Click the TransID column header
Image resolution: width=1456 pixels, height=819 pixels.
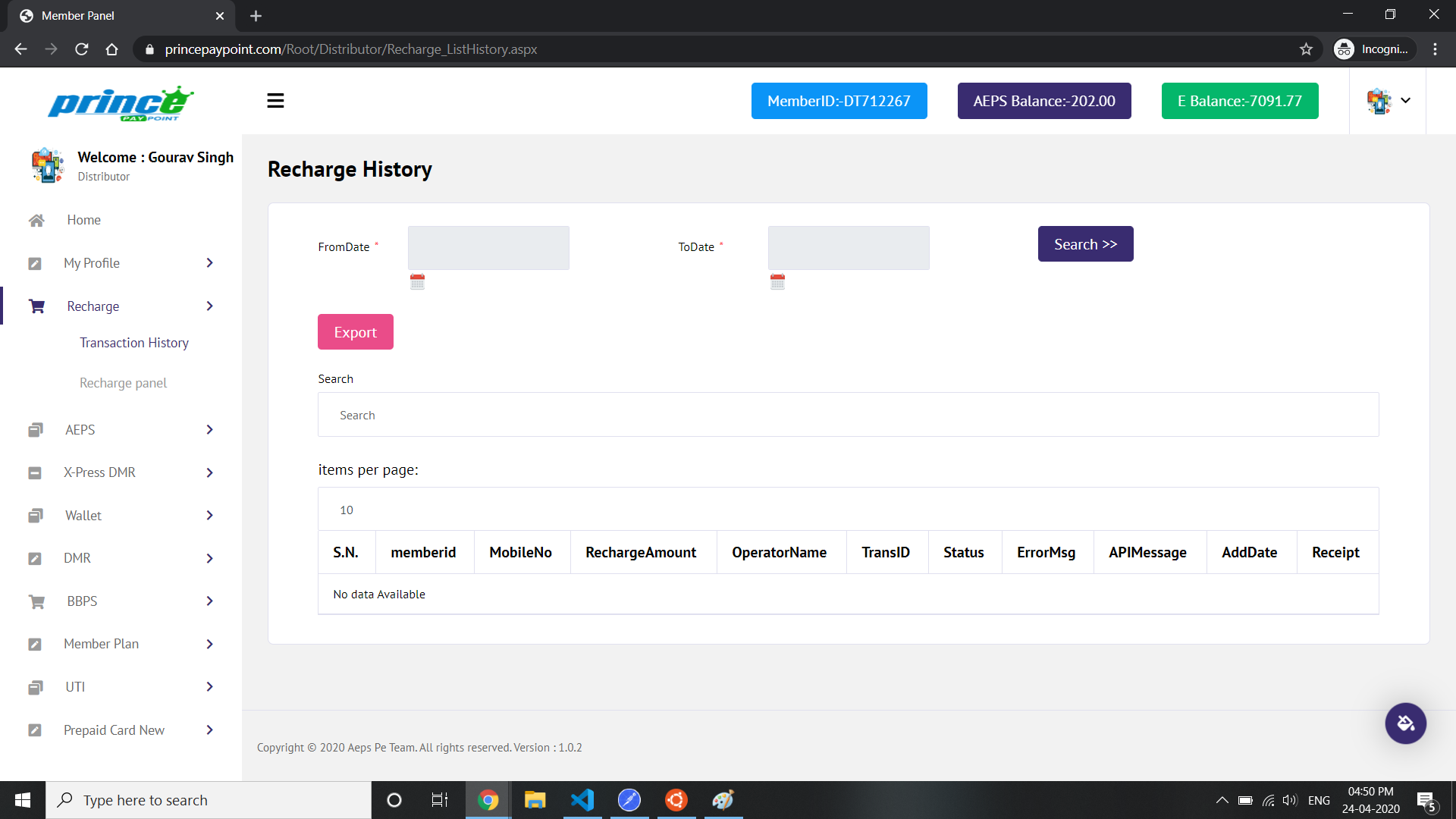[886, 553]
